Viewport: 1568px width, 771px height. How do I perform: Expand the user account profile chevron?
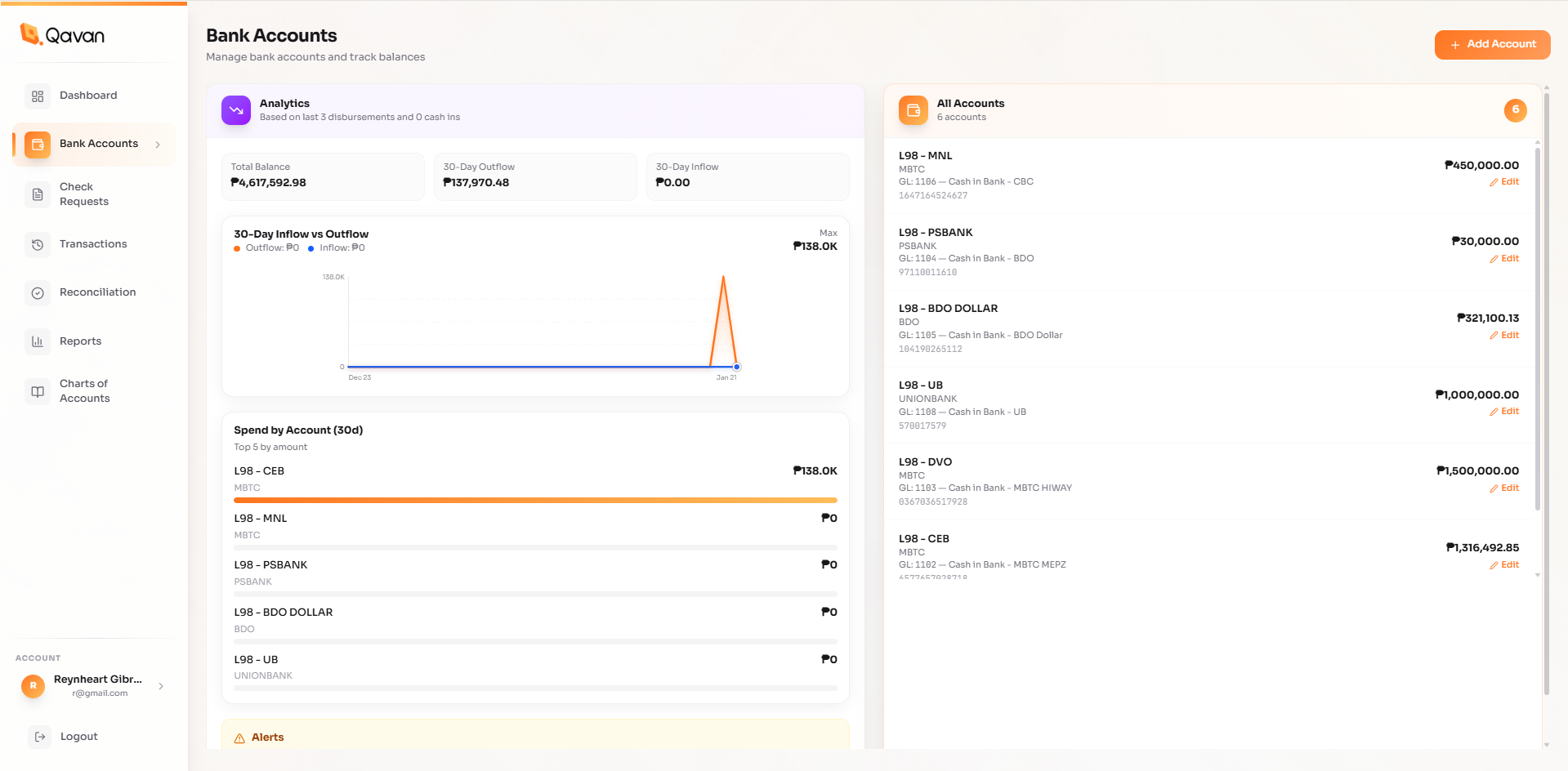click(x=161, y=686)
